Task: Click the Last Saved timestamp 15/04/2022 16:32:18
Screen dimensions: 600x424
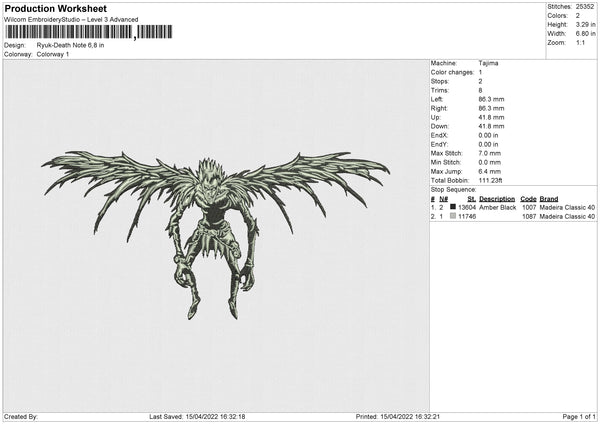Action: pos(215,417)
